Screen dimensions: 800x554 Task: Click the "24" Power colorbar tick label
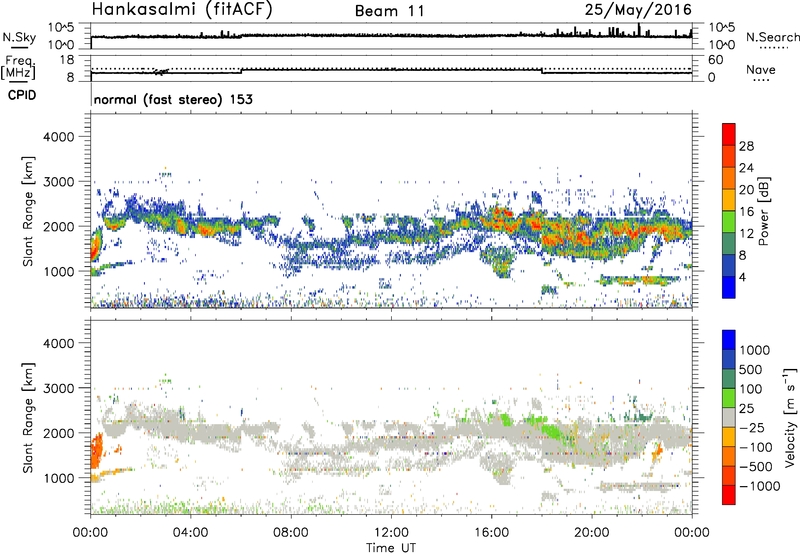[746, 168]
